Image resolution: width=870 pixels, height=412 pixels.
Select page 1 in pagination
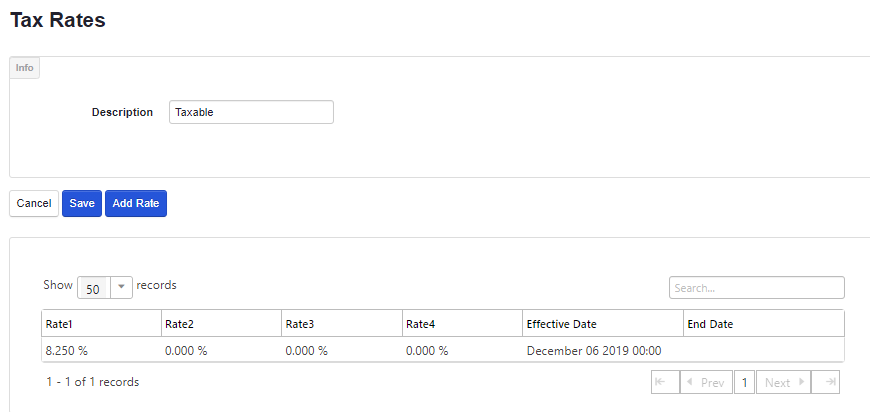744,382
